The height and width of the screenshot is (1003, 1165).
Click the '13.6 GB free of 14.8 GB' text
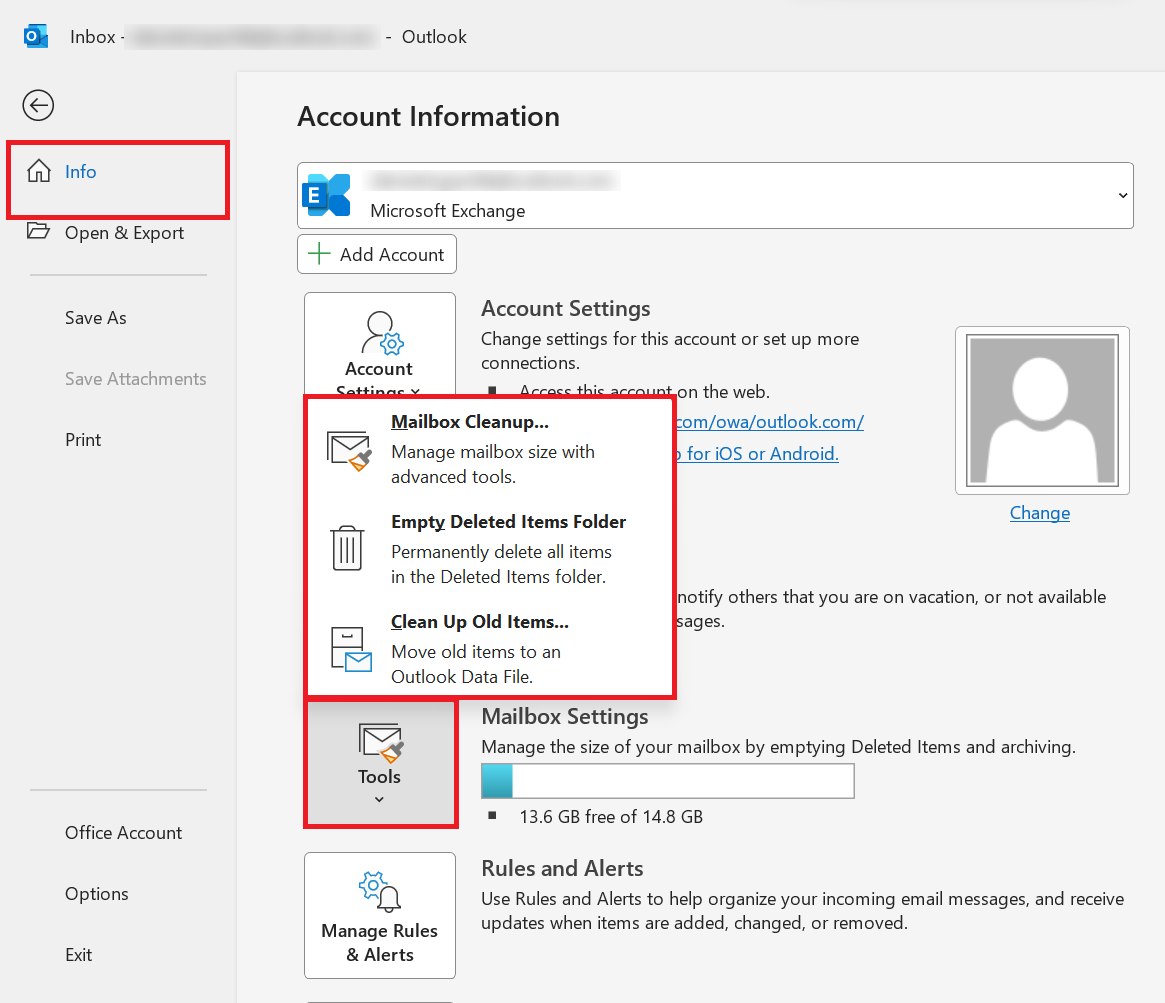coord(611,817)
